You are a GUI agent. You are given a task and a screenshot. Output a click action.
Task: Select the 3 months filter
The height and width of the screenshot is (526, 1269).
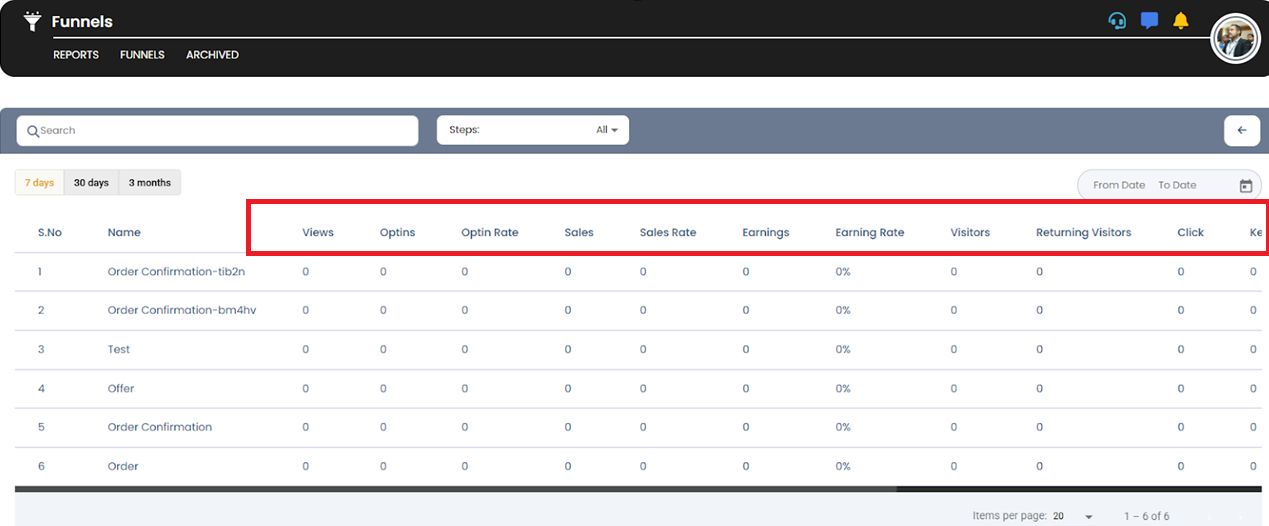point(150,183)
